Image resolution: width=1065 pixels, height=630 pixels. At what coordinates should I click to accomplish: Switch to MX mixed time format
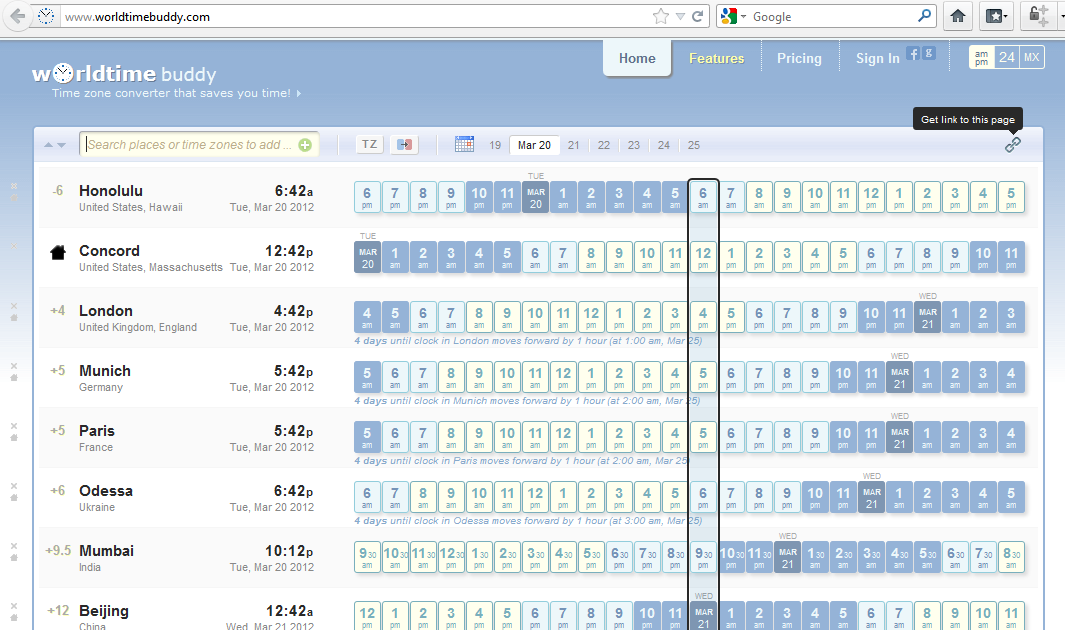pyautogui.click(x=1032, y=58)
